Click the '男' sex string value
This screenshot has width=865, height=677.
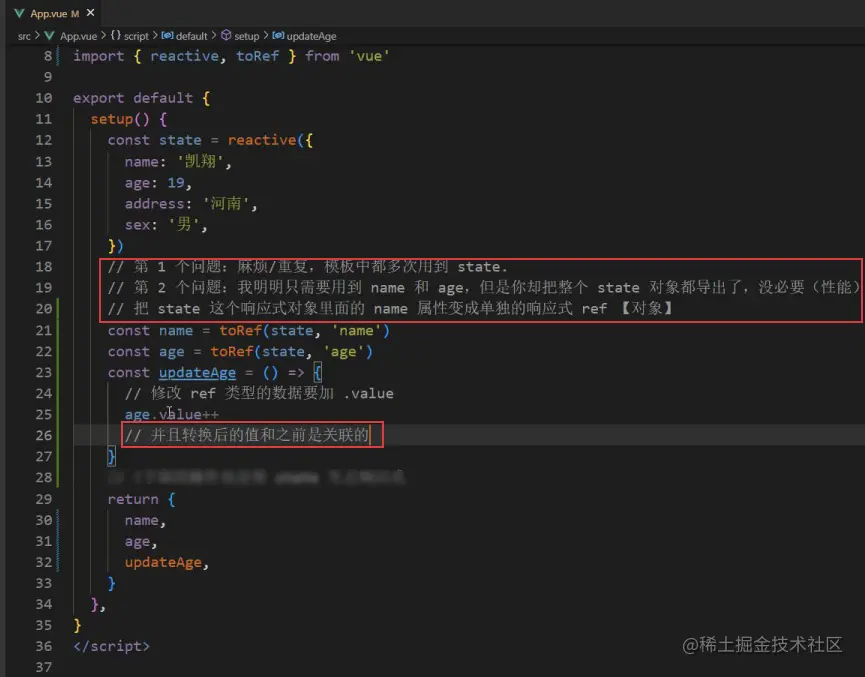184,225
